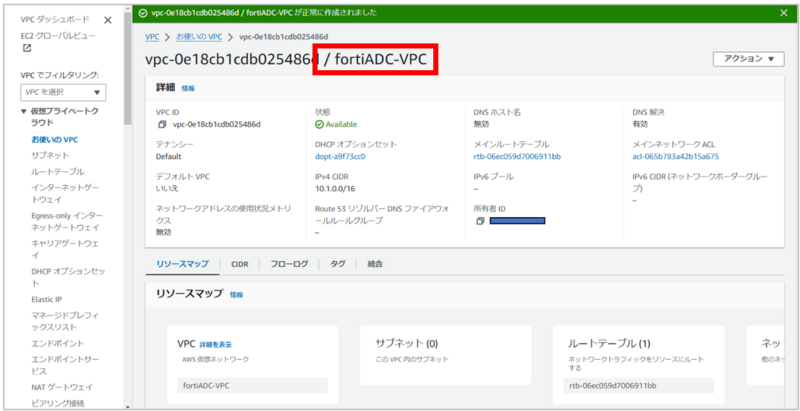This screenshot has height=411, width=800.
Task: Click the IPv4 CIDR value 10.1.0.0/16
Action: click(x=335, y=189)
